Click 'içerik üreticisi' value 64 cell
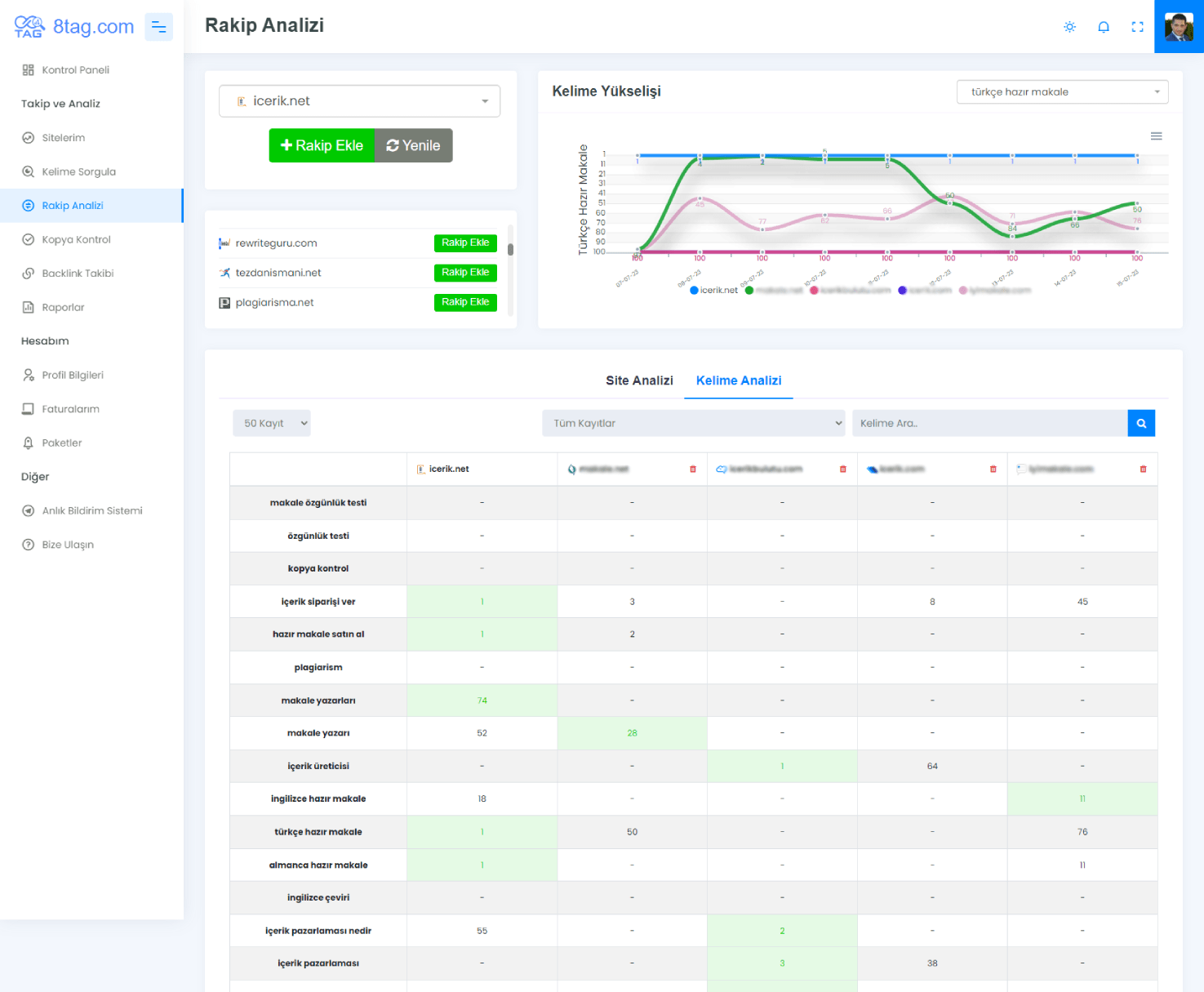Viewport: 1204px width, 992px height. [932, 766]
